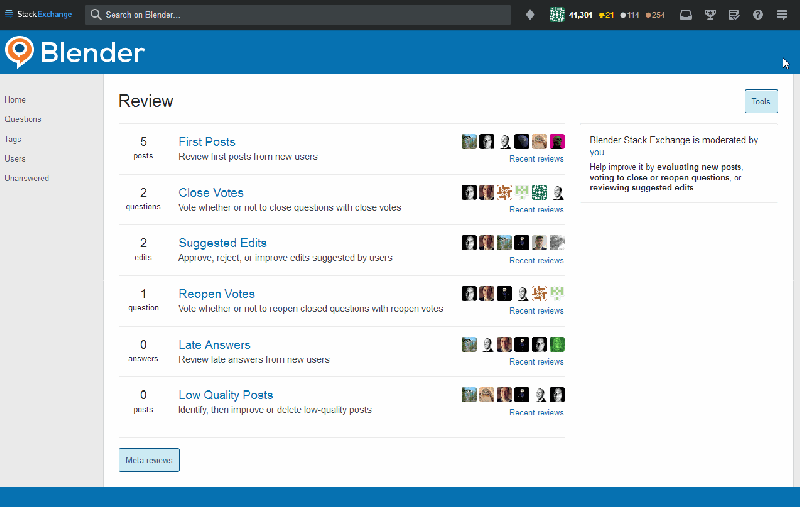
Task: Click the Blender site logo
Action: [x=75, y=52]
